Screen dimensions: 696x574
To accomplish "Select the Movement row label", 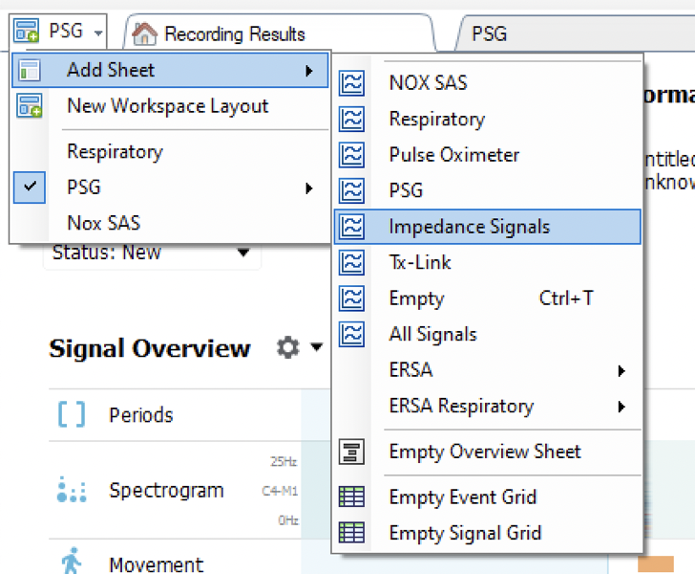I will [x=156, y=565].
